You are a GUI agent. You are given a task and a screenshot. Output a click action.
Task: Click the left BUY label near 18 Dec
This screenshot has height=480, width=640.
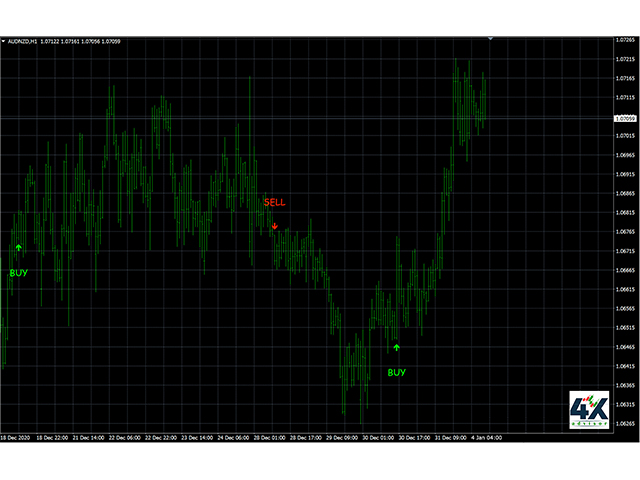[x=18, y=273]
